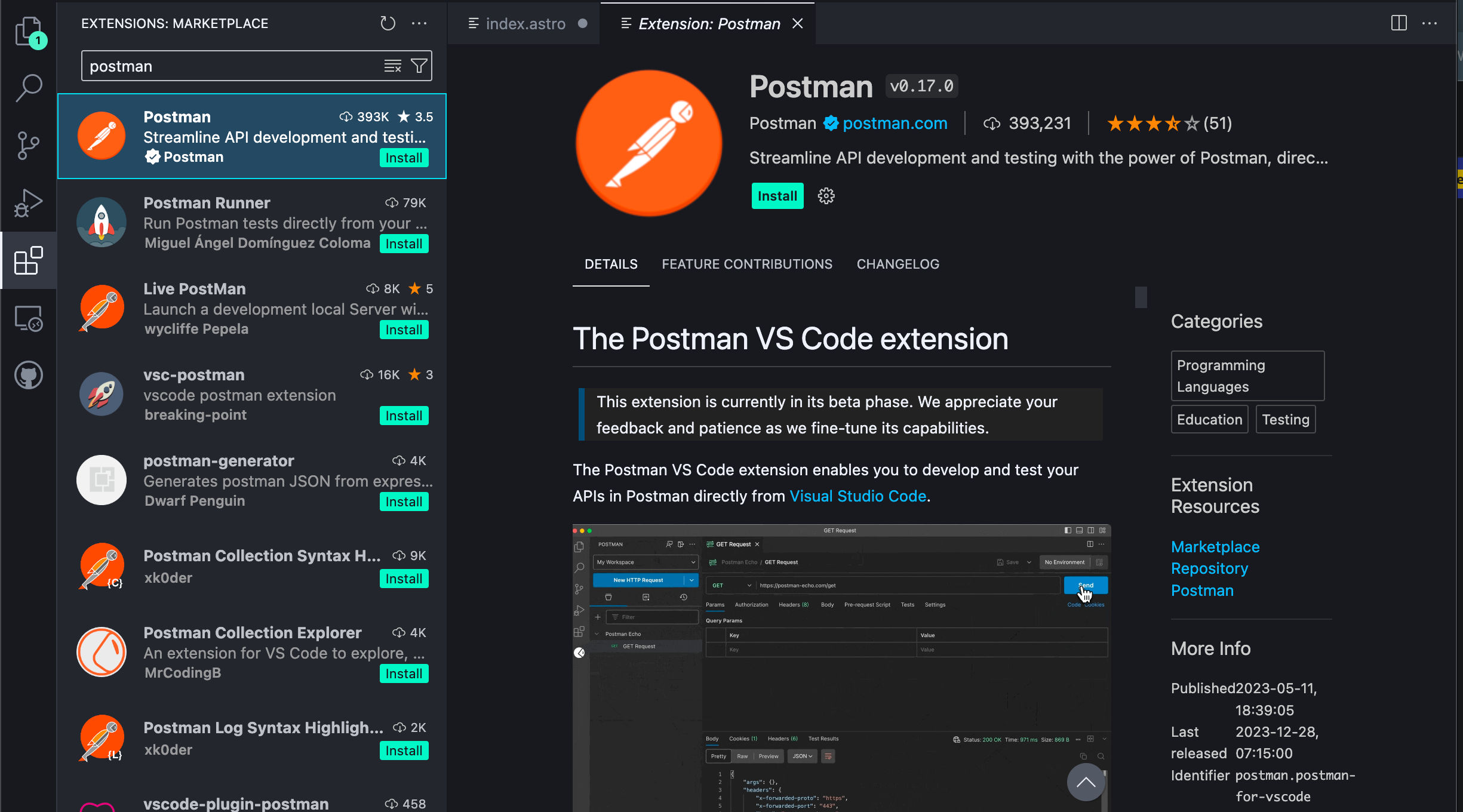Install the Live PostMan extension
The image size is (1463, 812).
click(404, 330)
